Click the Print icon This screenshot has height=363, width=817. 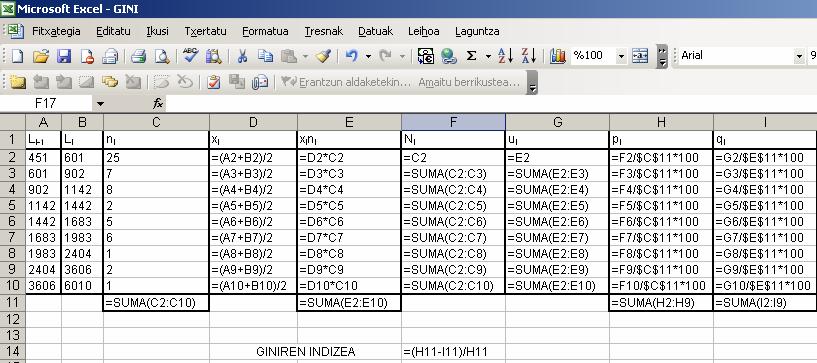[x=138, y=56]
